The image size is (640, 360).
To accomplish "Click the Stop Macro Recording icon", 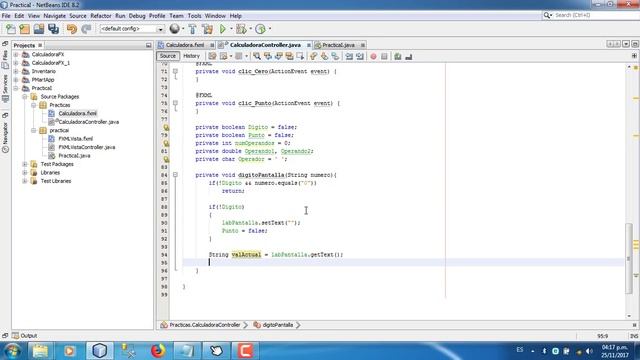I will click(x=384, y=56).
